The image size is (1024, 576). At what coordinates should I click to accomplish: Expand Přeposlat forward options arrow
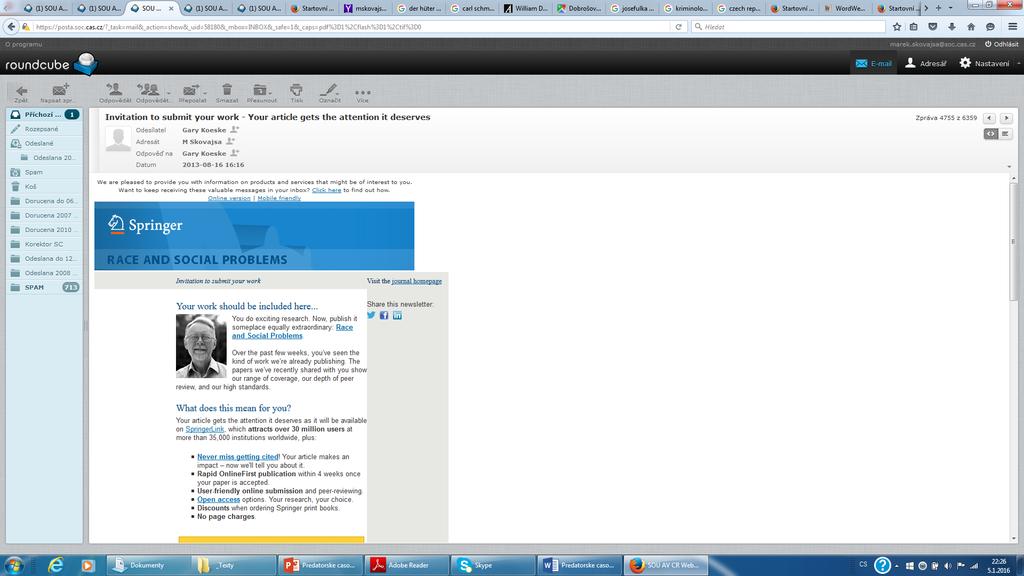pos(206,93)
